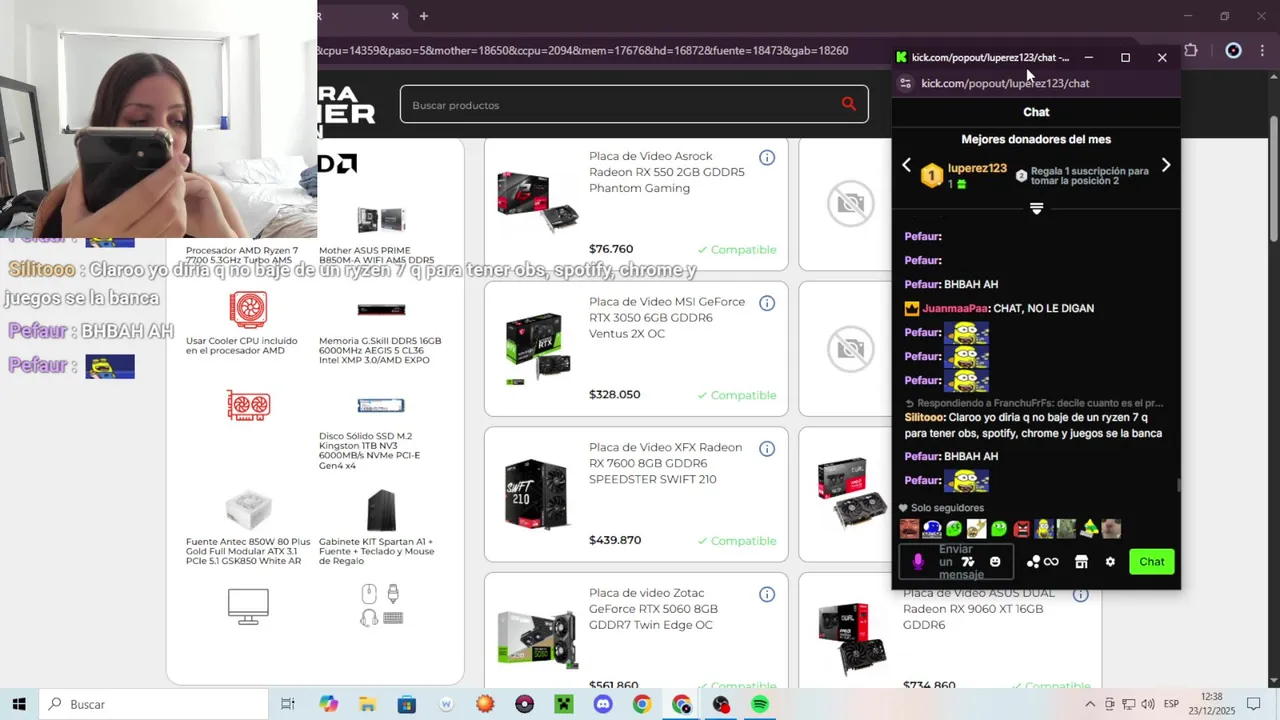Click the peripherals step icon in build sidebar
Screen dimensions: 1280x720
[x=382, y=606]
